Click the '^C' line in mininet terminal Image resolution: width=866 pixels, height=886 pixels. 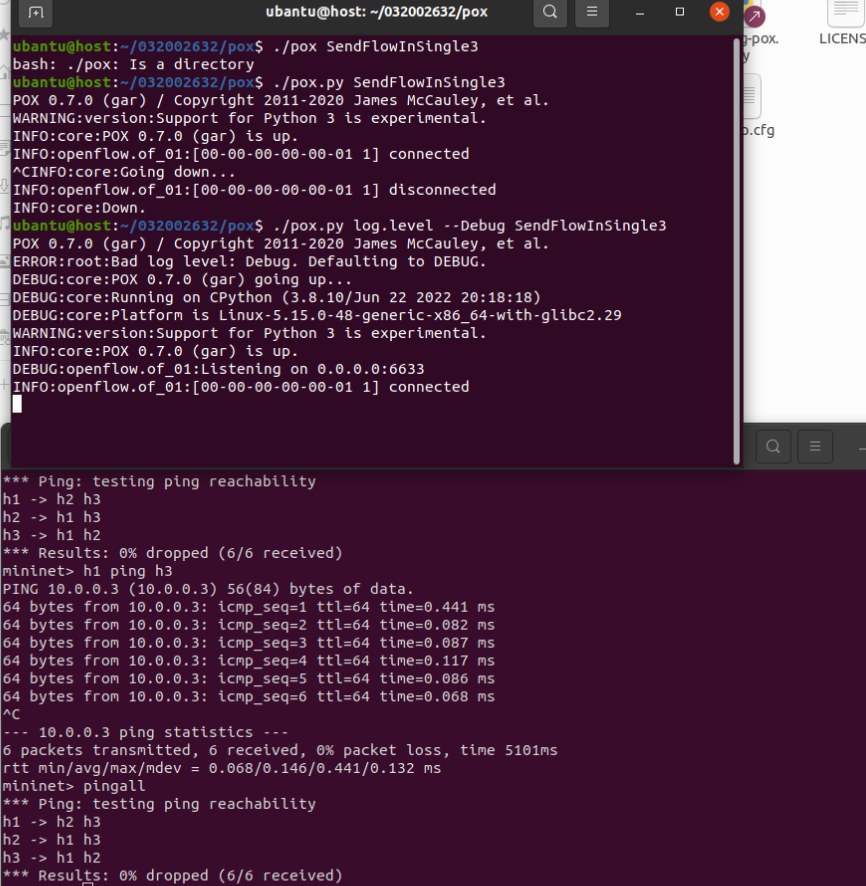tap(11, 714)
